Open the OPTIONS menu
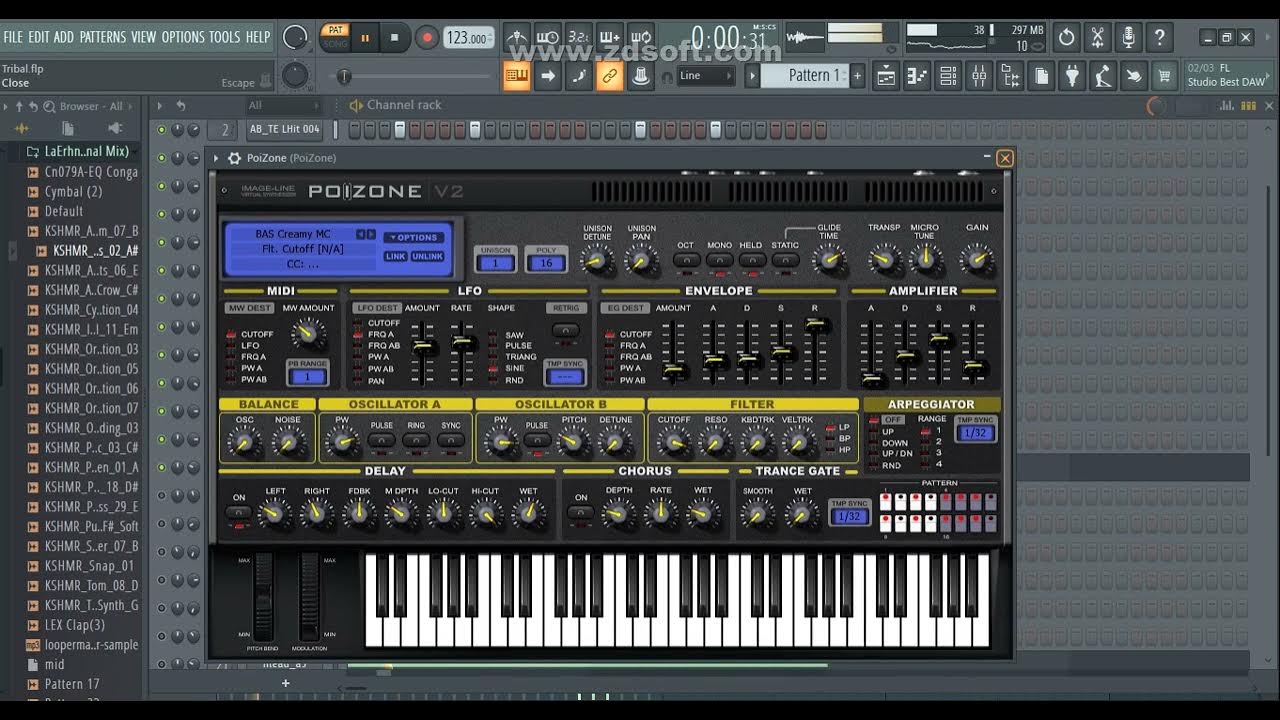This screenshot has height=720, width=1280. point(183,37)
